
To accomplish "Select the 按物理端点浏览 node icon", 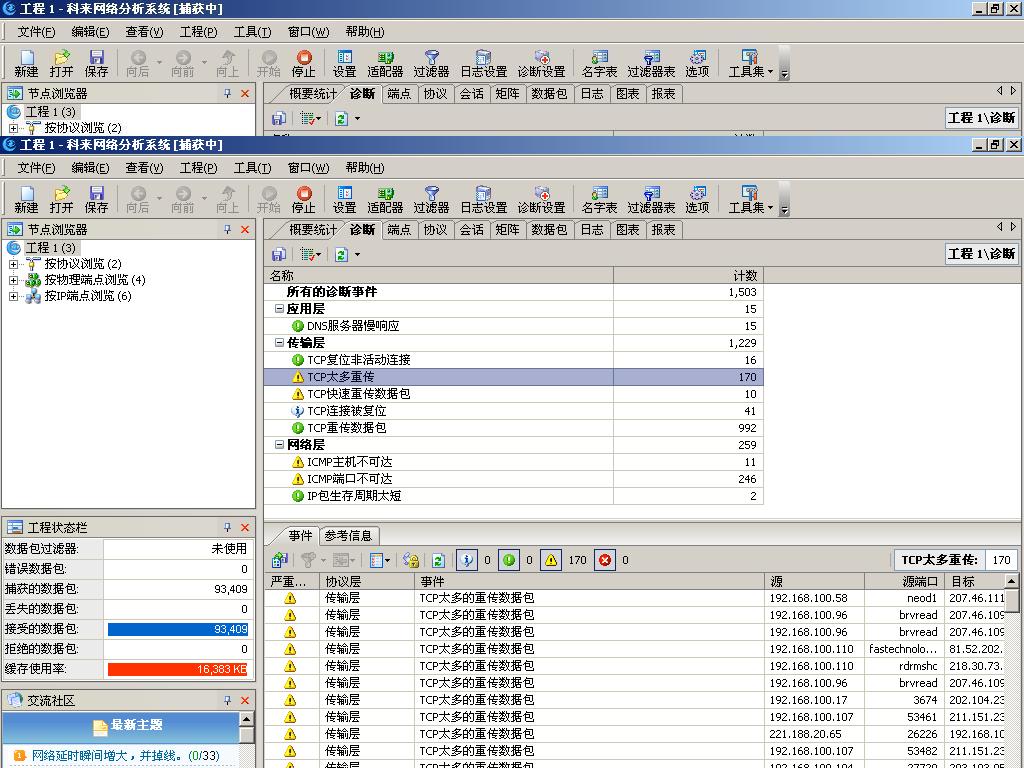I will (33, 280).
